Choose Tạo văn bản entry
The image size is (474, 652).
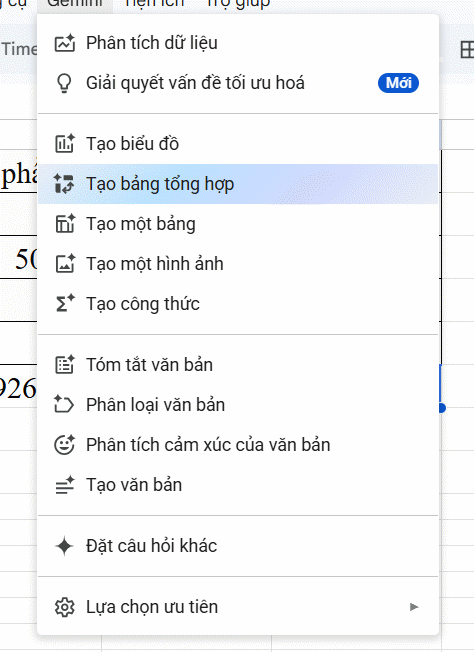pyautogui.click(x=238, y=484)
